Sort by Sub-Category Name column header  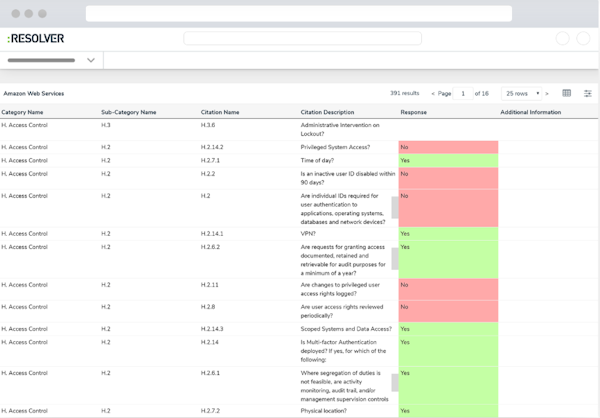pos(129,112)
